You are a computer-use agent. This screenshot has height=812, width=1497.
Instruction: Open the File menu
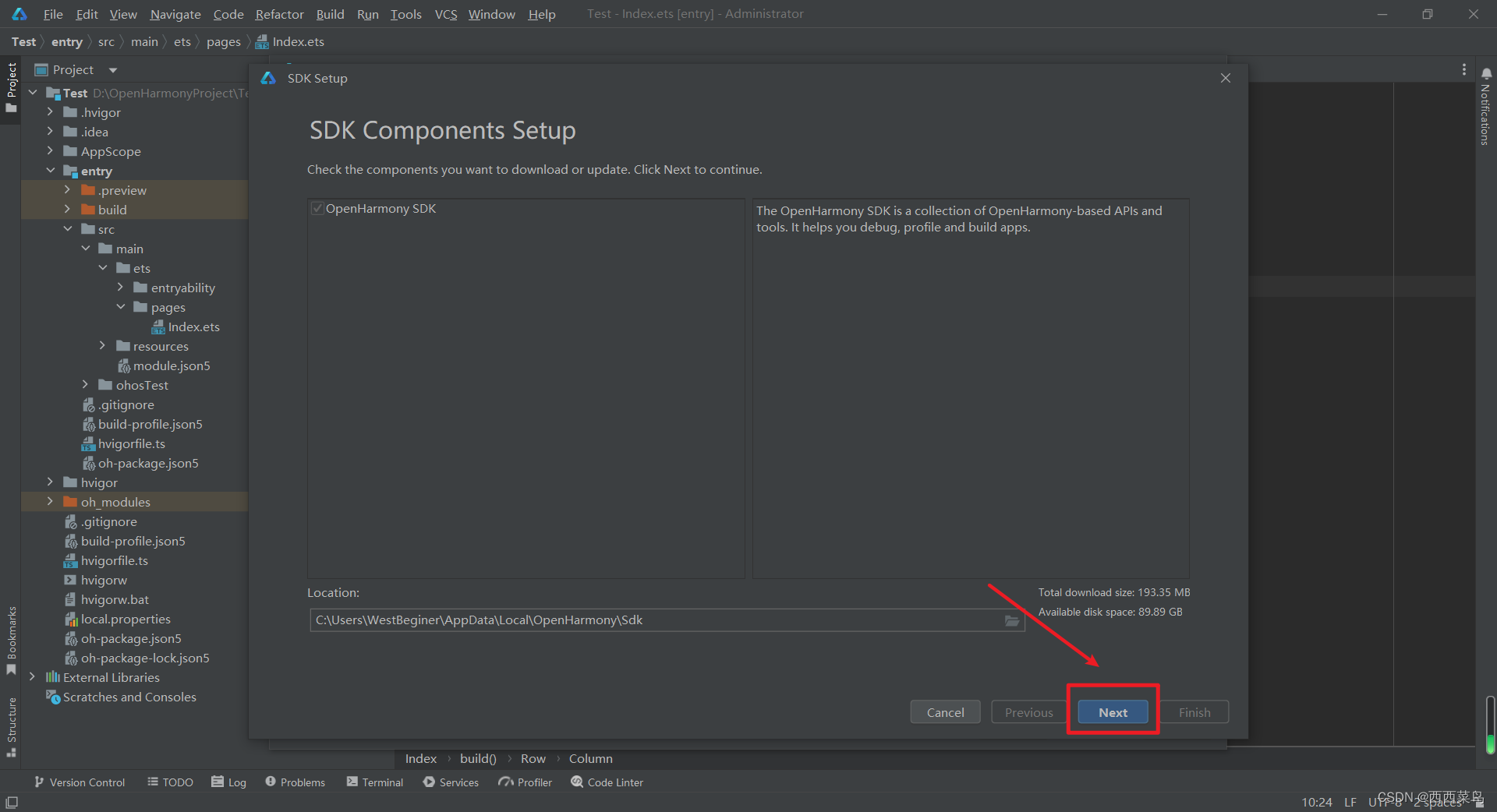tap(53, 14)
